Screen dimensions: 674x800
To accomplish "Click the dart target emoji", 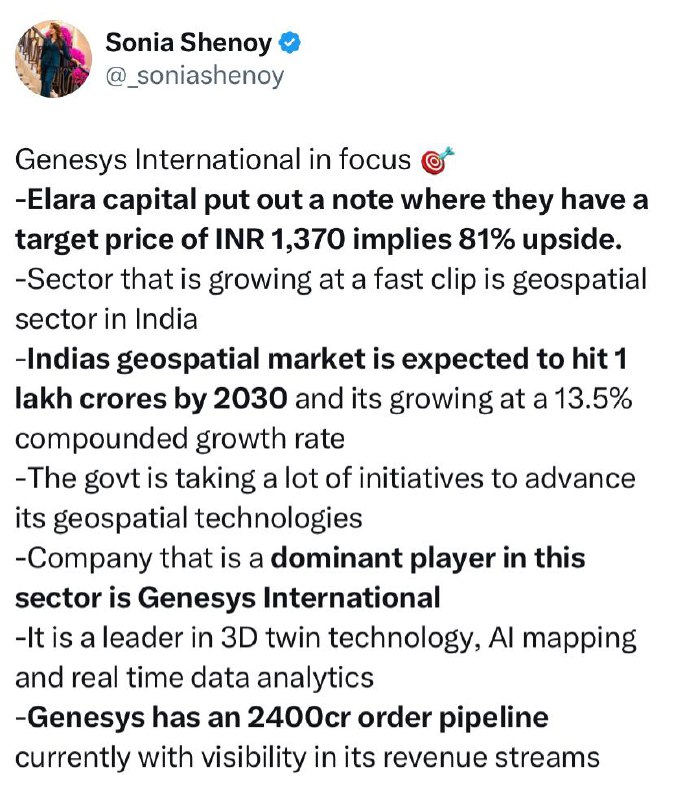I will (x=436, y=161).
